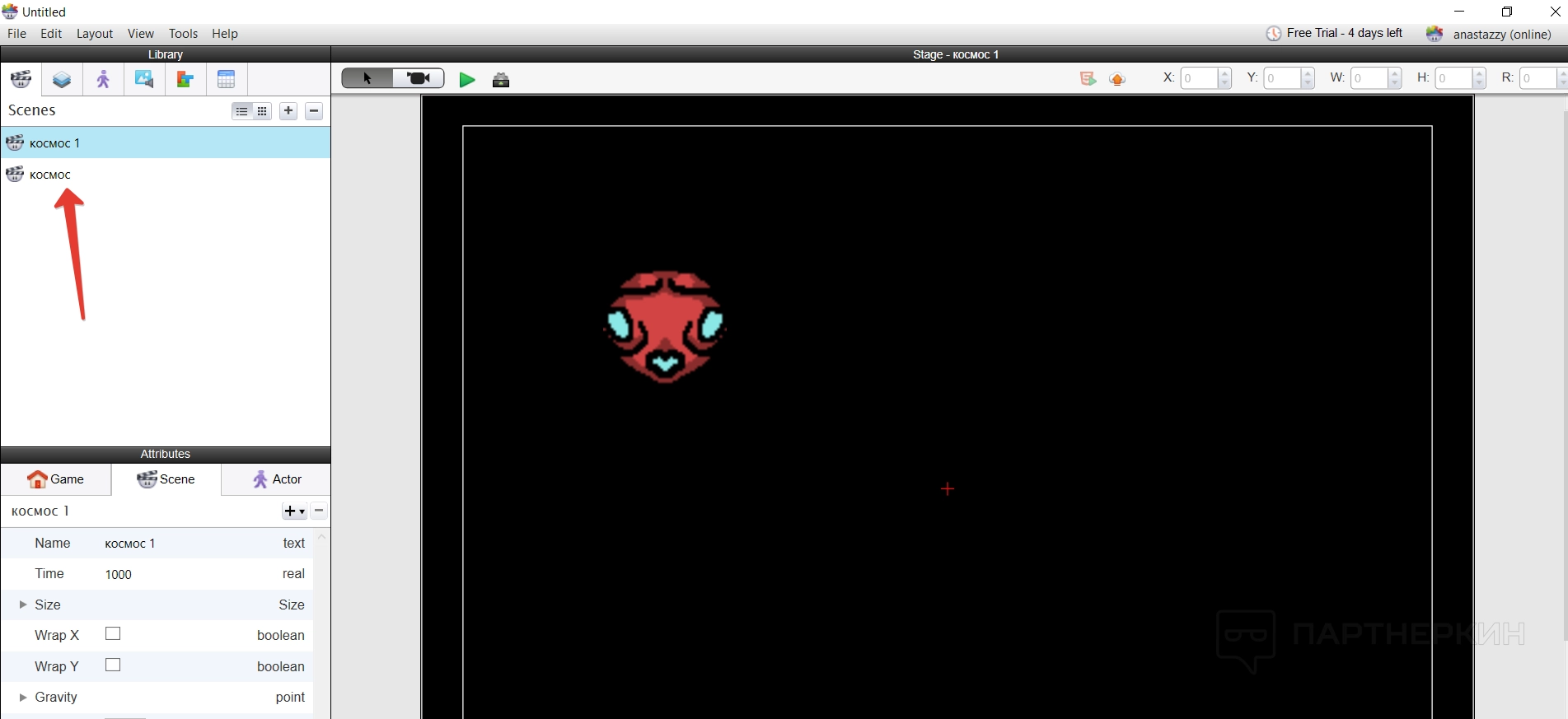1568x719 pixels.
Task: Click the attributes list scroll up arrow
Action: point(322,537)
